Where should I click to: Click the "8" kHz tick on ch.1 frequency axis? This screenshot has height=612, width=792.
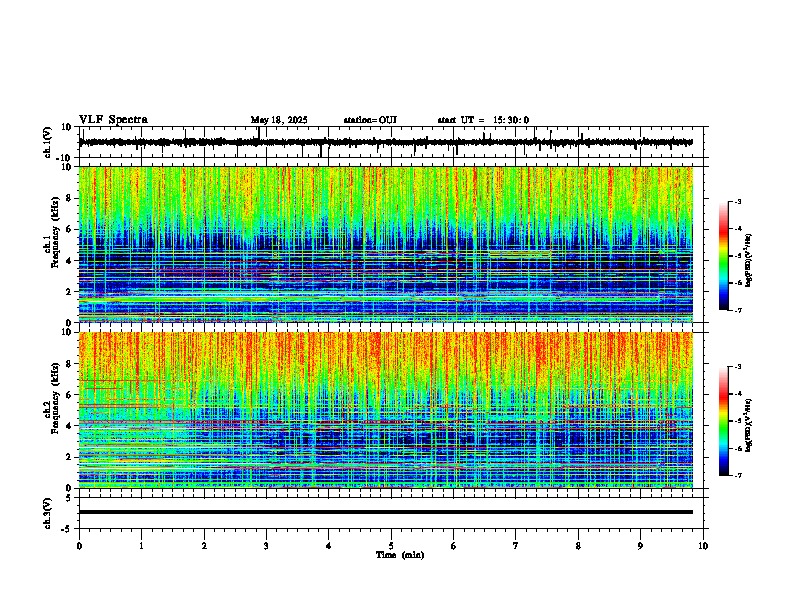69,198
